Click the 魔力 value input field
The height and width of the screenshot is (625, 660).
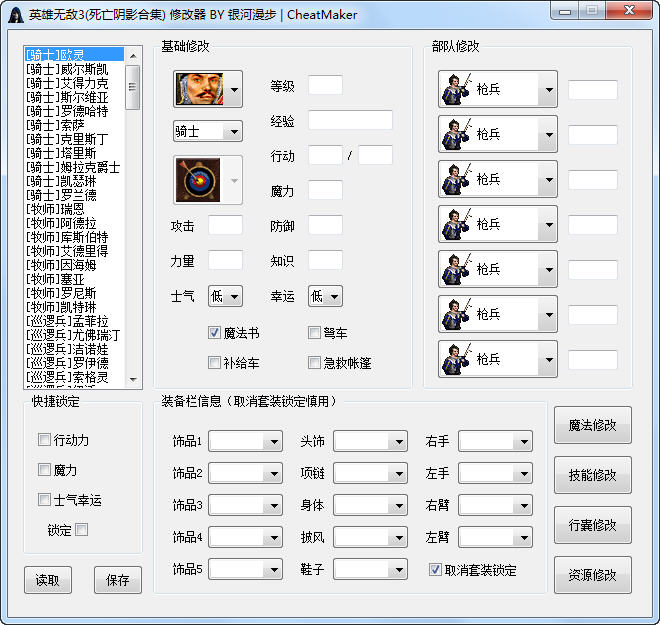click(x=325, y=190)
